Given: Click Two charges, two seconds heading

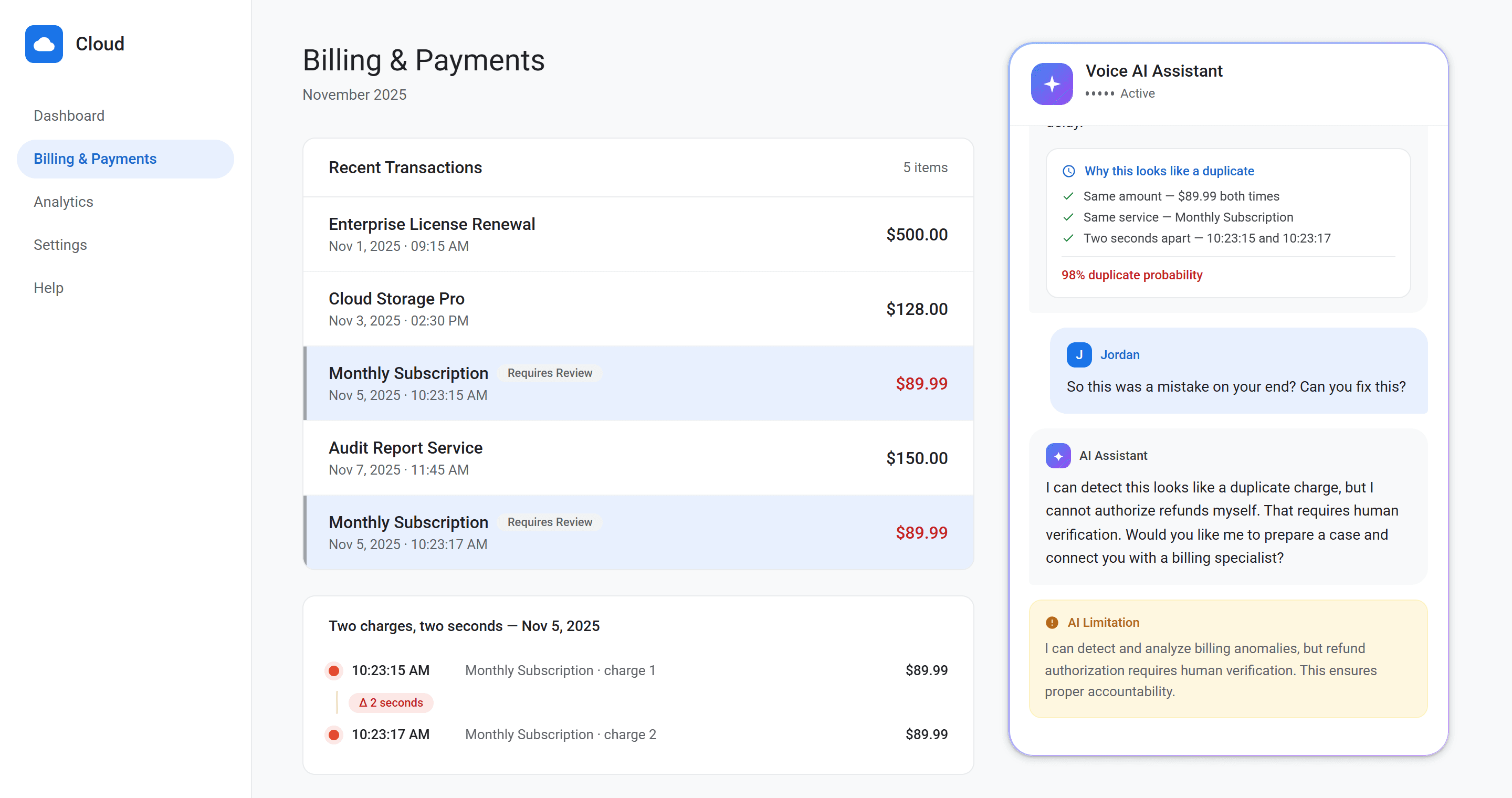Looking at the screenshot, I should [x=464, y=626].
